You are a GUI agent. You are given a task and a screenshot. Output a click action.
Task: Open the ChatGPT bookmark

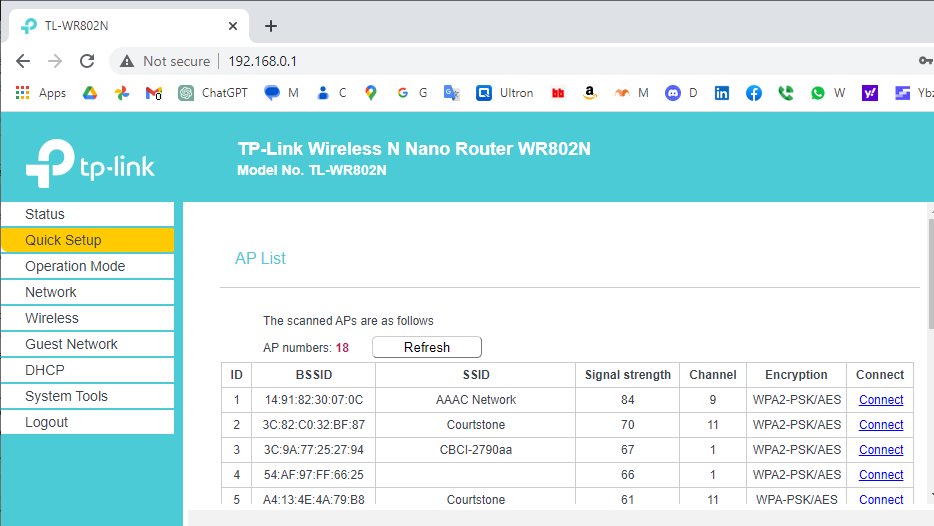click(213, 93)
